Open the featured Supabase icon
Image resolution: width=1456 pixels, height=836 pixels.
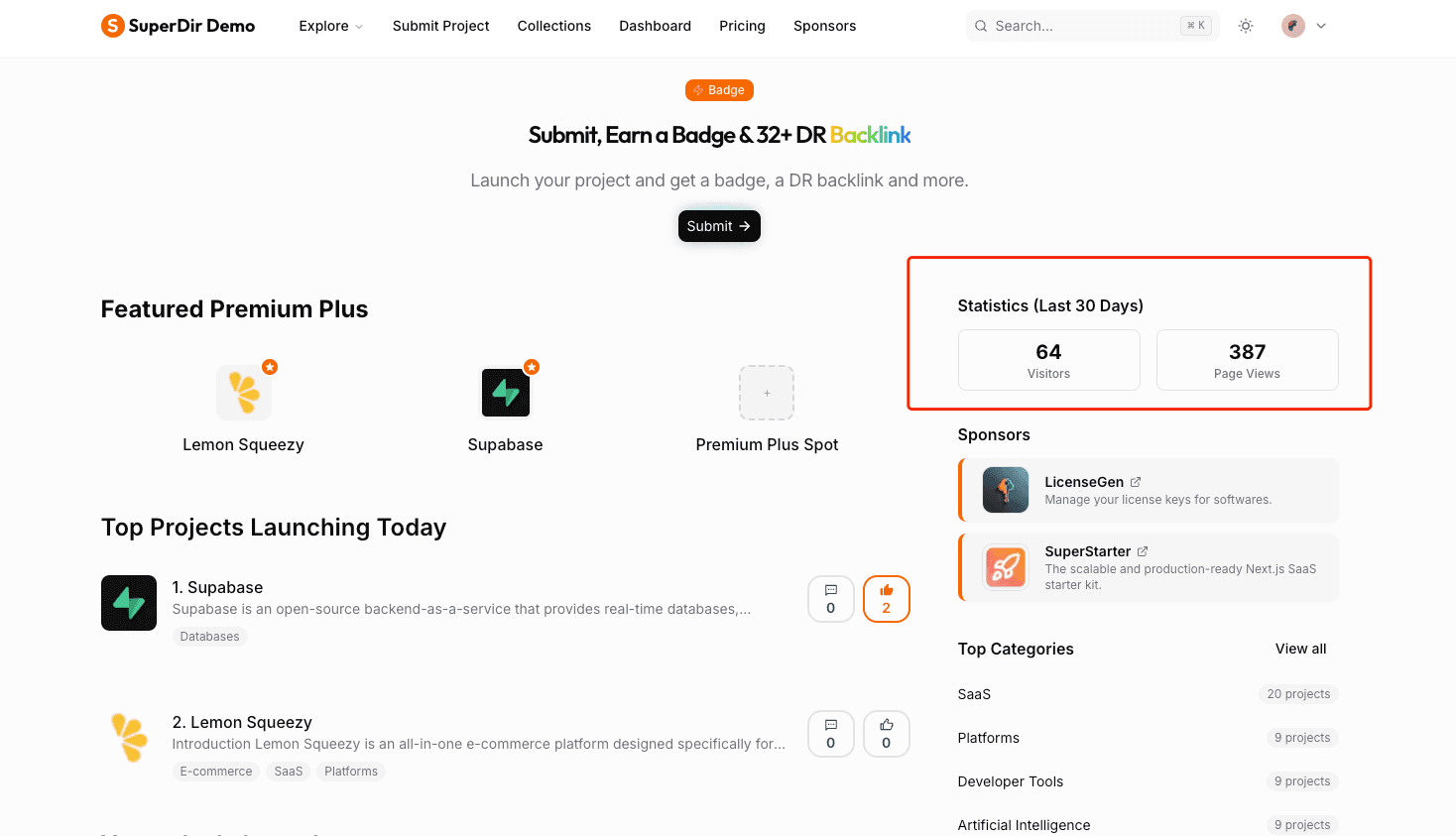[x=506, y=393]
